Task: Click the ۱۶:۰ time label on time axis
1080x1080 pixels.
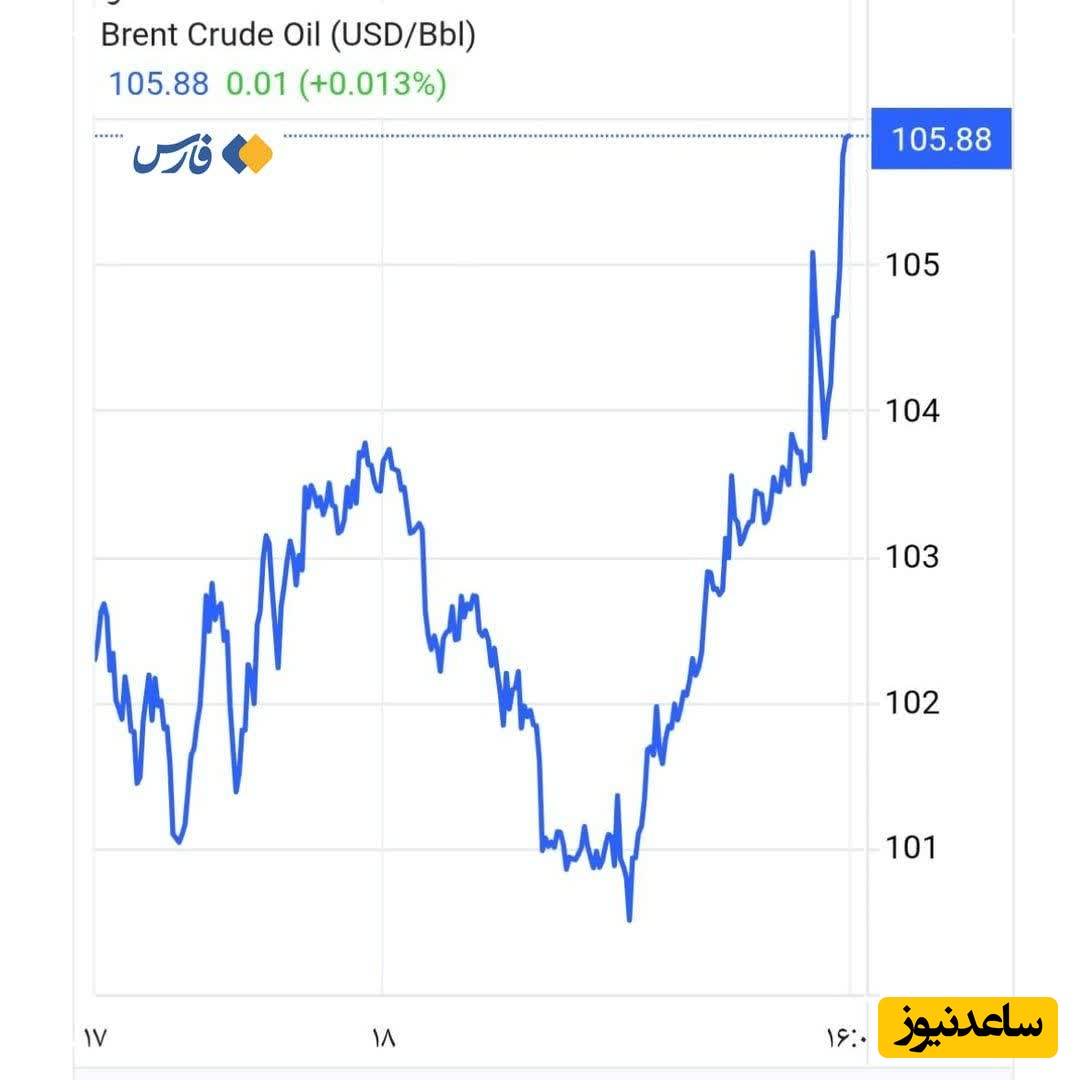Action: click(x=847, y=1038)
